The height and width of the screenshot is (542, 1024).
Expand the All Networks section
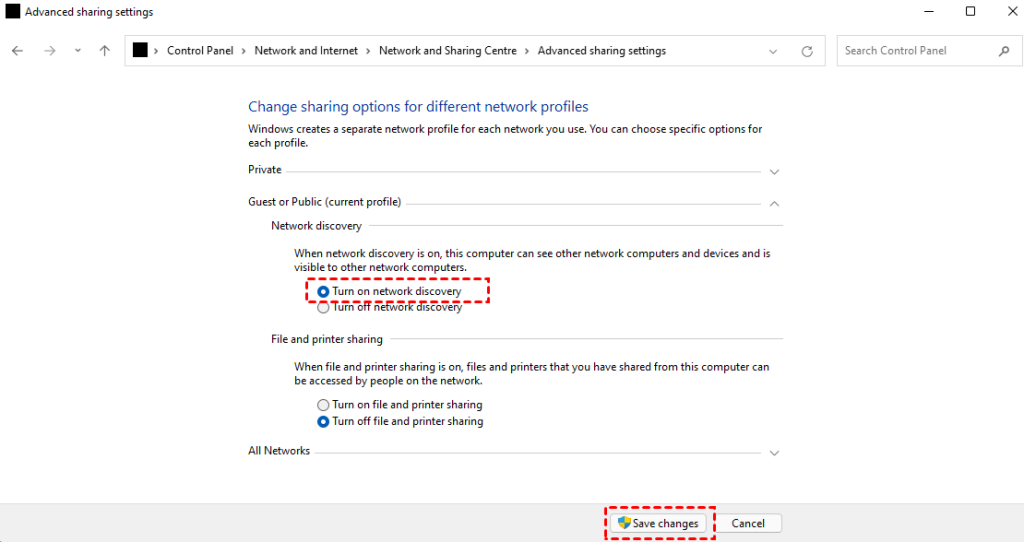pyautogui.click(x=774, y=453)
